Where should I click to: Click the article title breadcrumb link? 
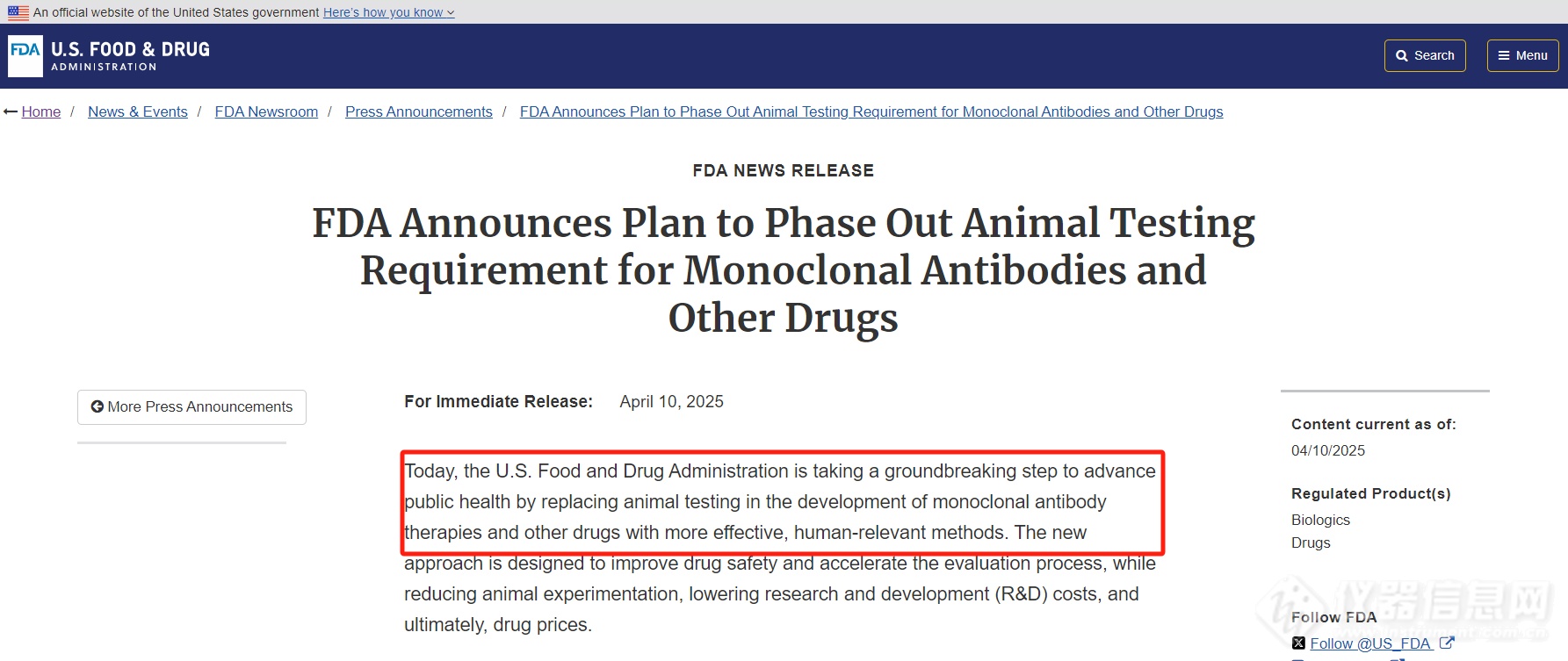(x=871, y=111)
